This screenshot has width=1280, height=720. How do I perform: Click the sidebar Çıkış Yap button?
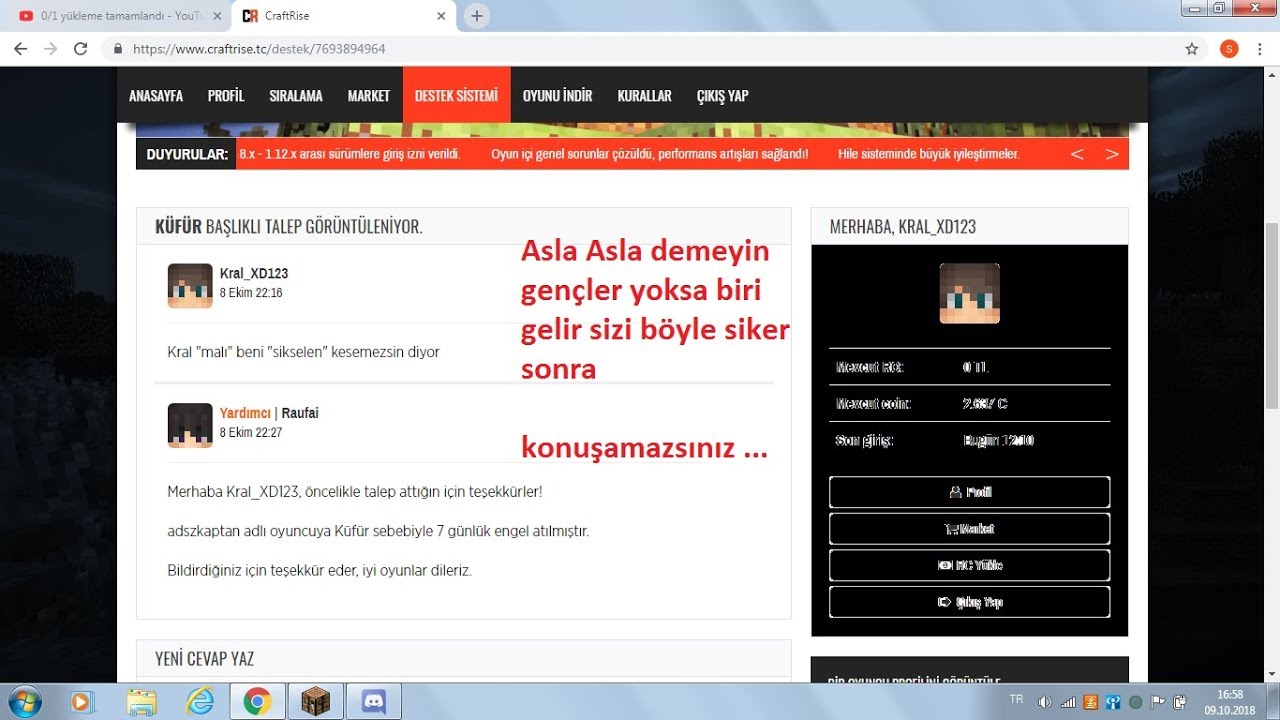pos(969,602)
